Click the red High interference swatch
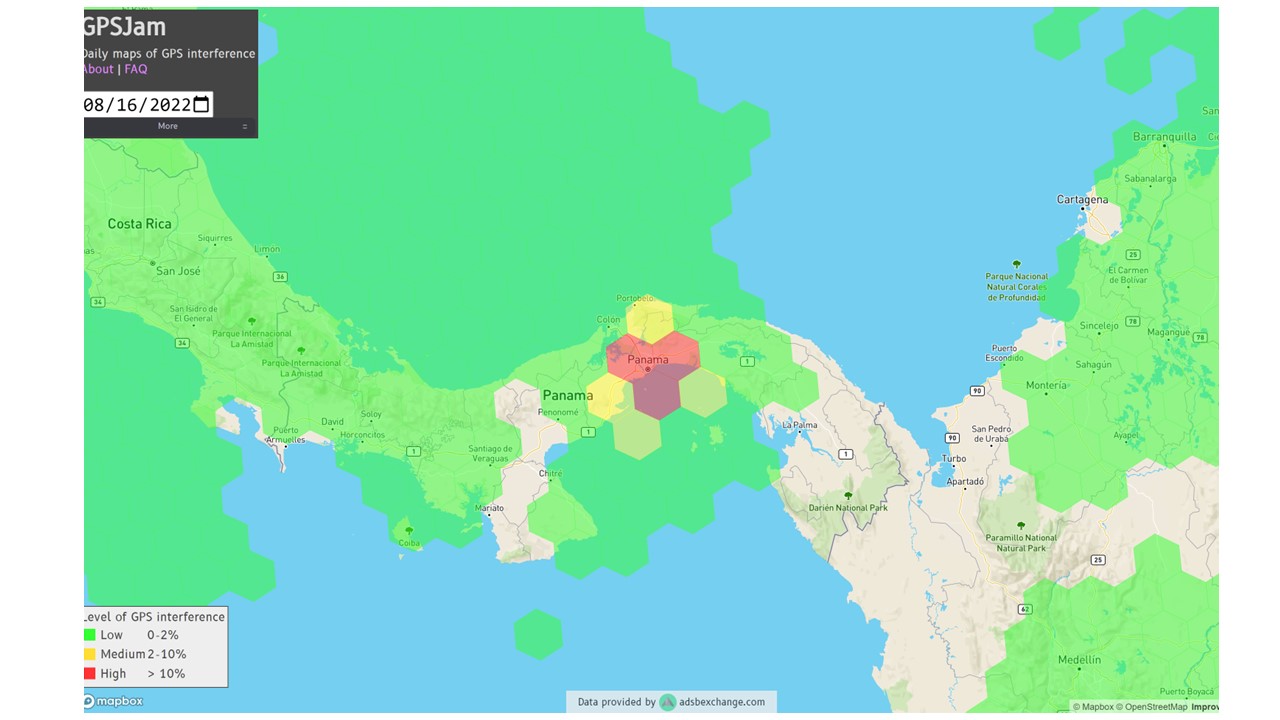 click(91, 673)
